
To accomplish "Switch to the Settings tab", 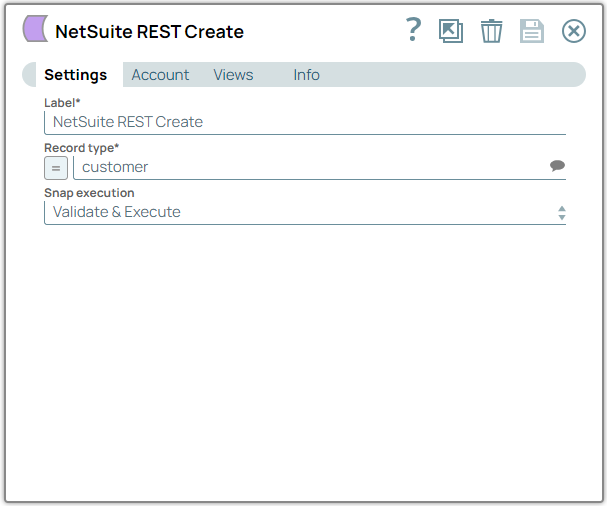I will 75,75.
